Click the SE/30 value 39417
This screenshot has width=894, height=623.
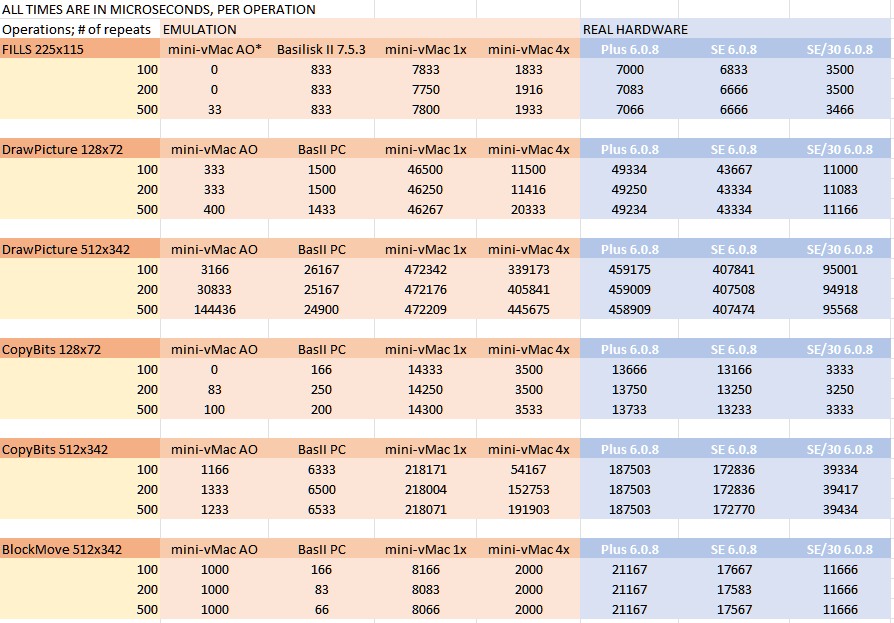840,490
